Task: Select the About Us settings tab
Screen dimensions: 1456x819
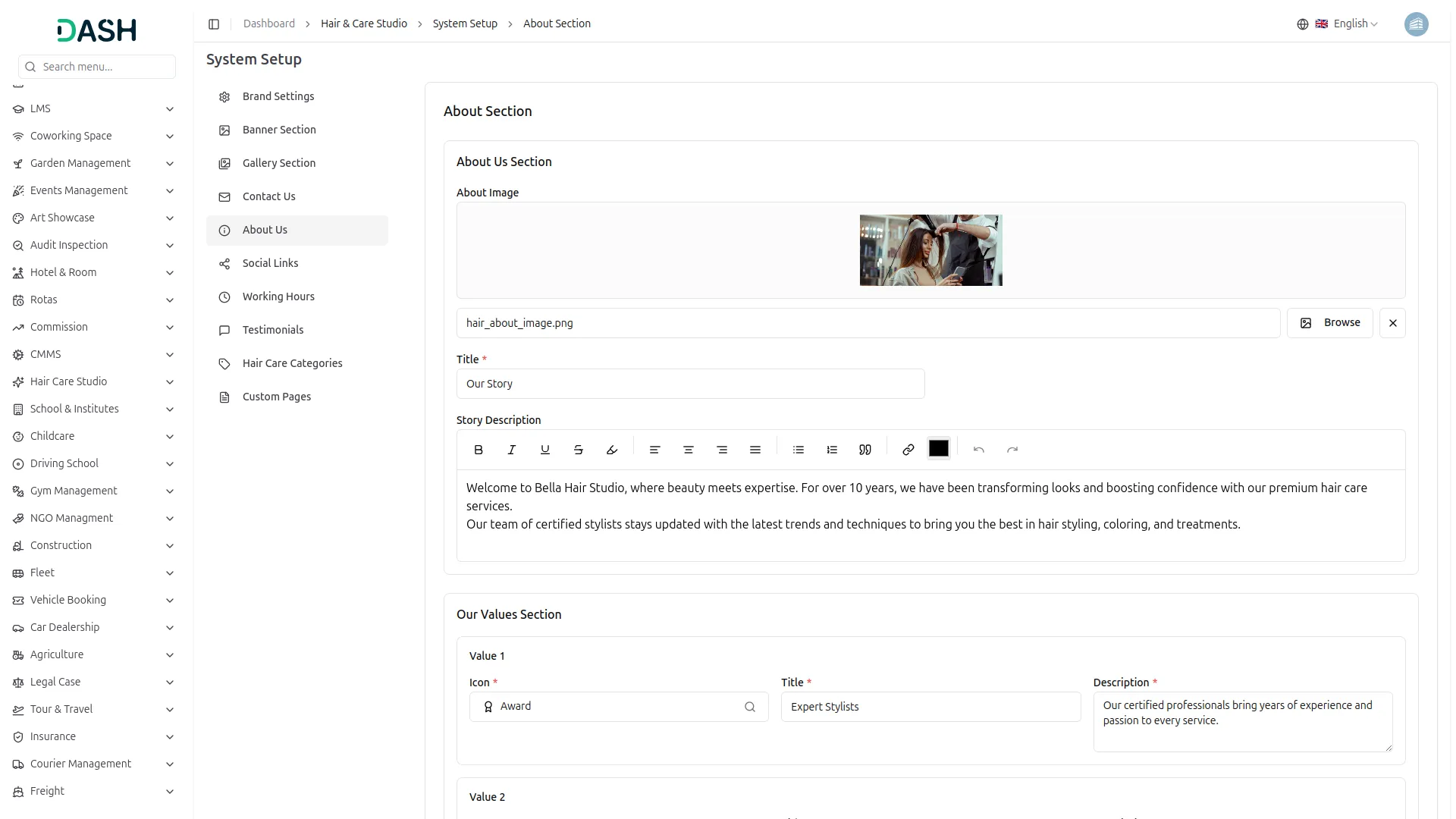Action: [x=297, y=231]
